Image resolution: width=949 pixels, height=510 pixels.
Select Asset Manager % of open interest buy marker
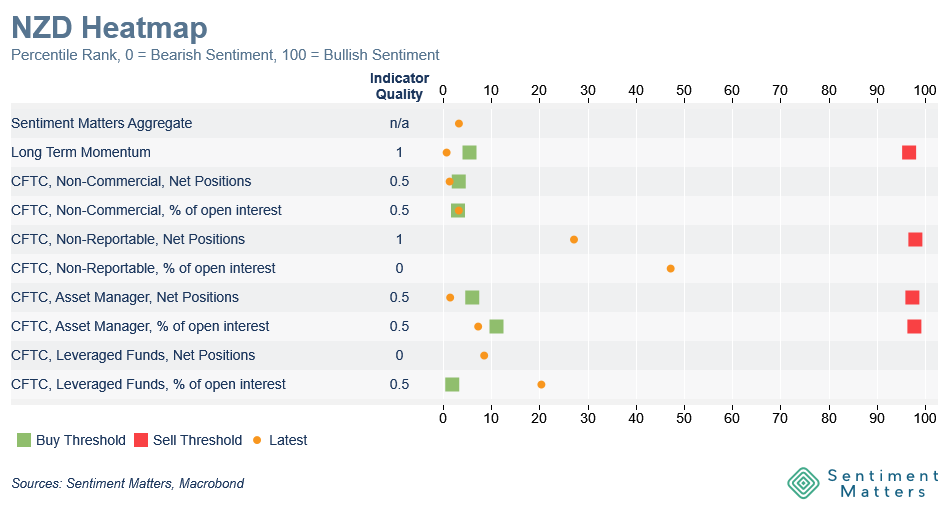tap(496, 326)
